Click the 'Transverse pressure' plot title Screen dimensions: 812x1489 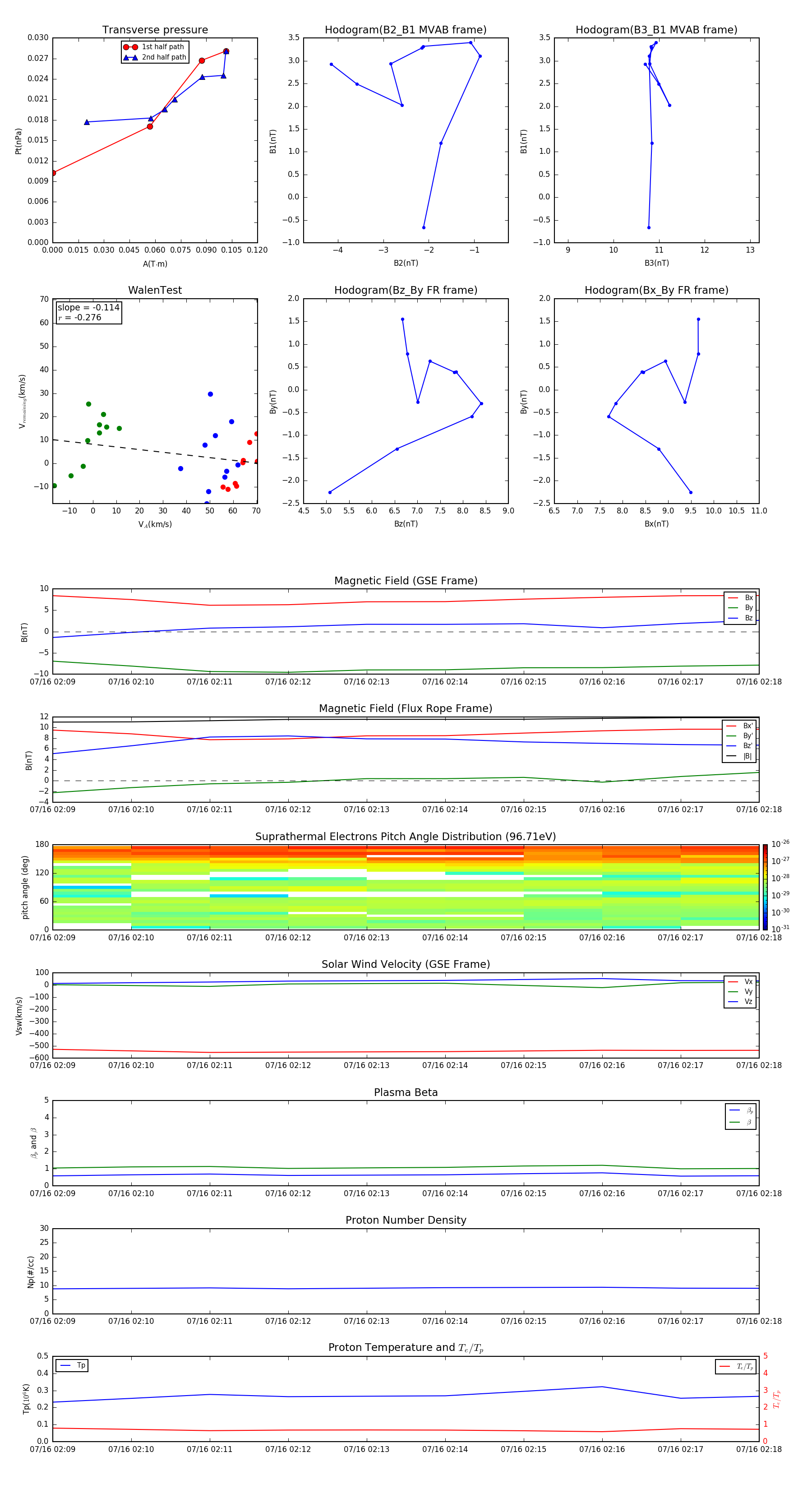pyautogui.click(x=155, y=30)
